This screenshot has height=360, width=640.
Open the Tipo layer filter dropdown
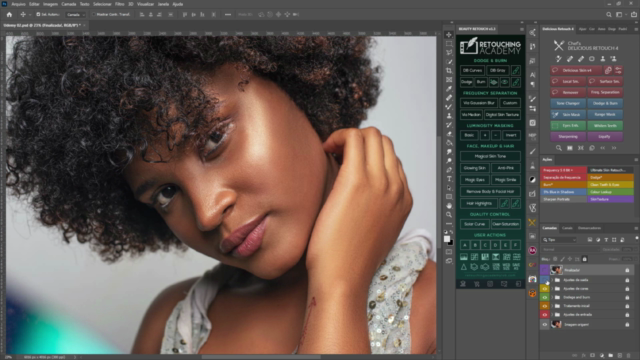click(559, 240)
